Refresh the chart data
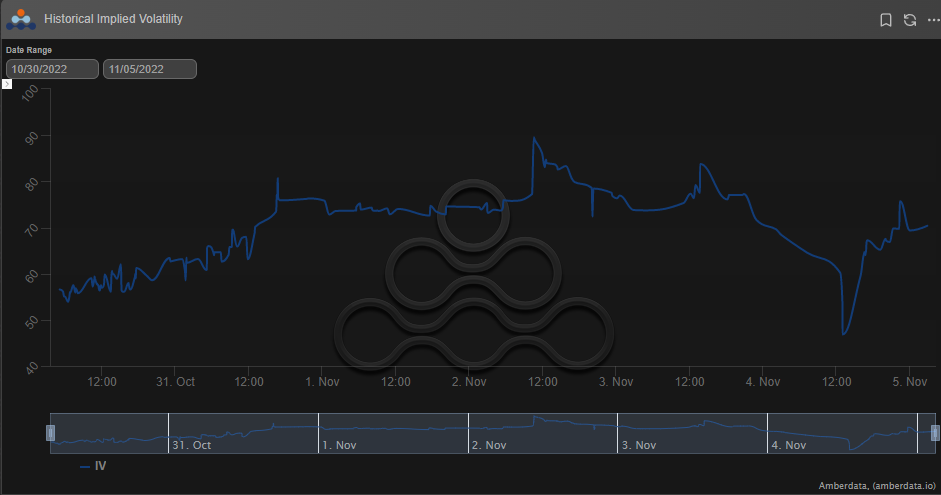The height and width of the screenshot is (495, 941). pyautogui.click(x=910, y=20)
